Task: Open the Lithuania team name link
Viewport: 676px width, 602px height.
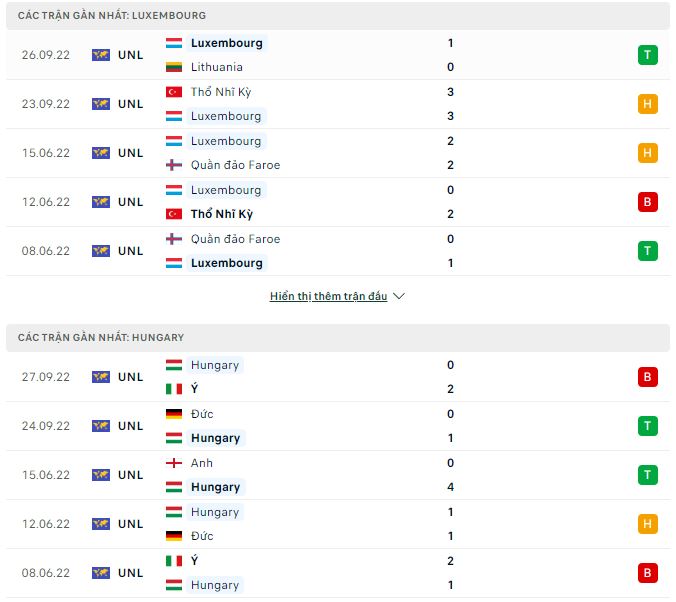Action: 216,67
